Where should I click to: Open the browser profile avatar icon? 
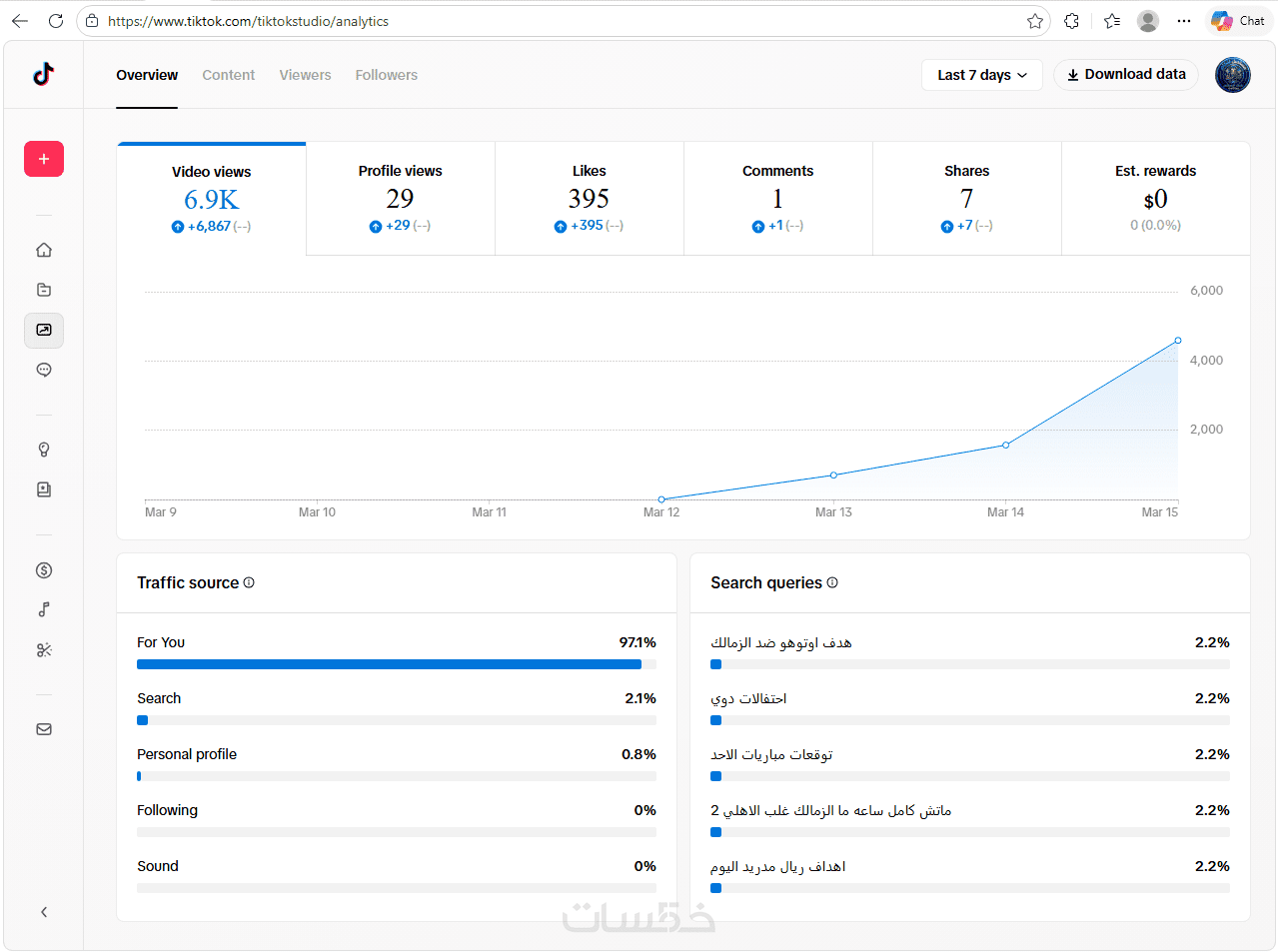point(1148,21)
